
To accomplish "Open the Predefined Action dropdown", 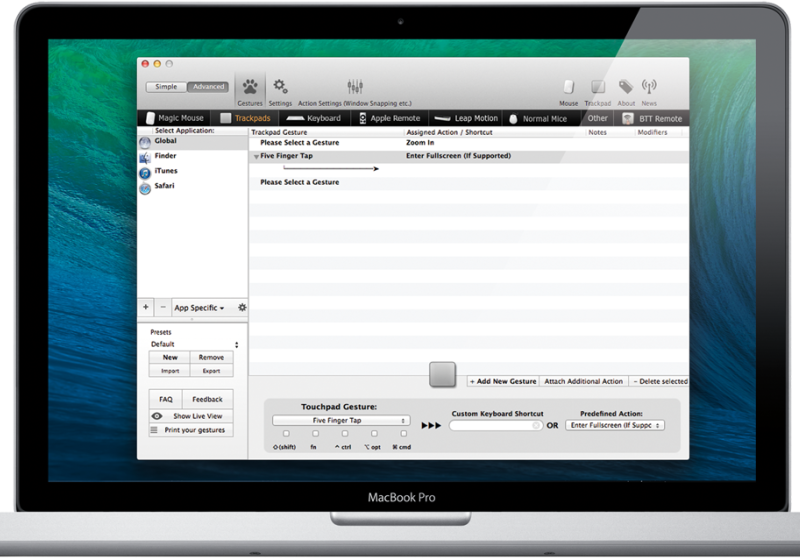I will point(614,425).
